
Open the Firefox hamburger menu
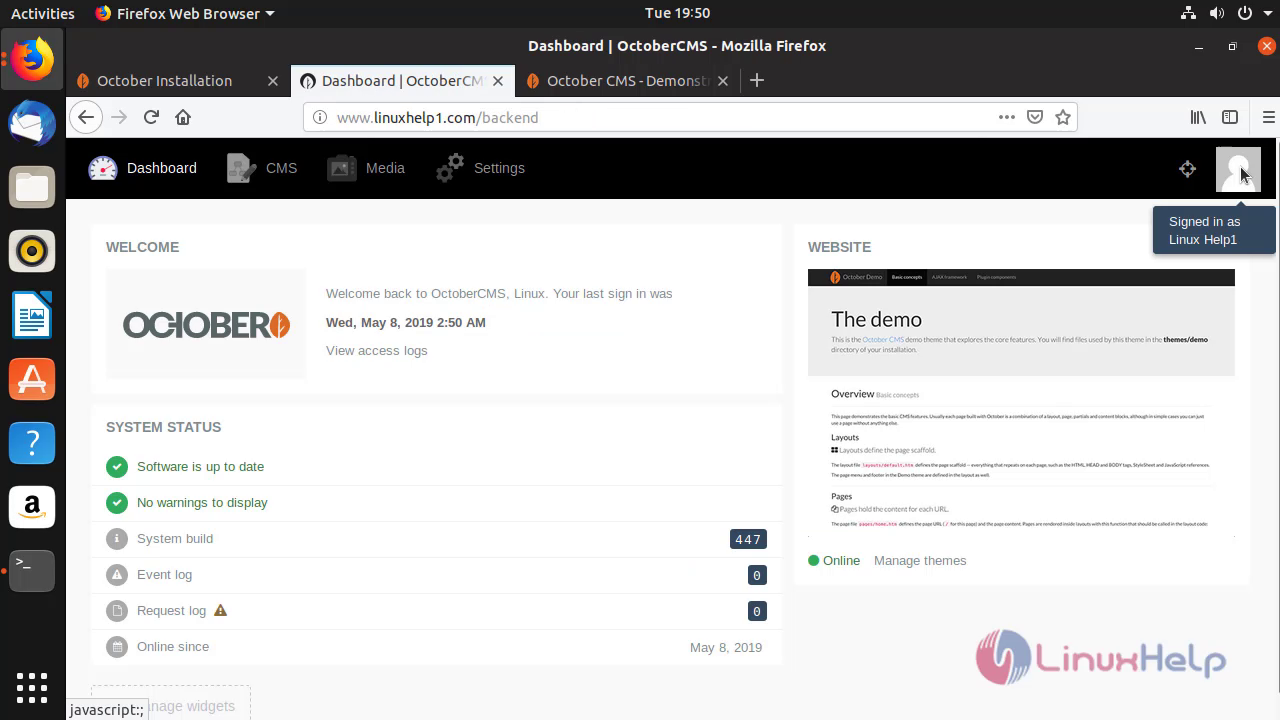coord(1269,117)
